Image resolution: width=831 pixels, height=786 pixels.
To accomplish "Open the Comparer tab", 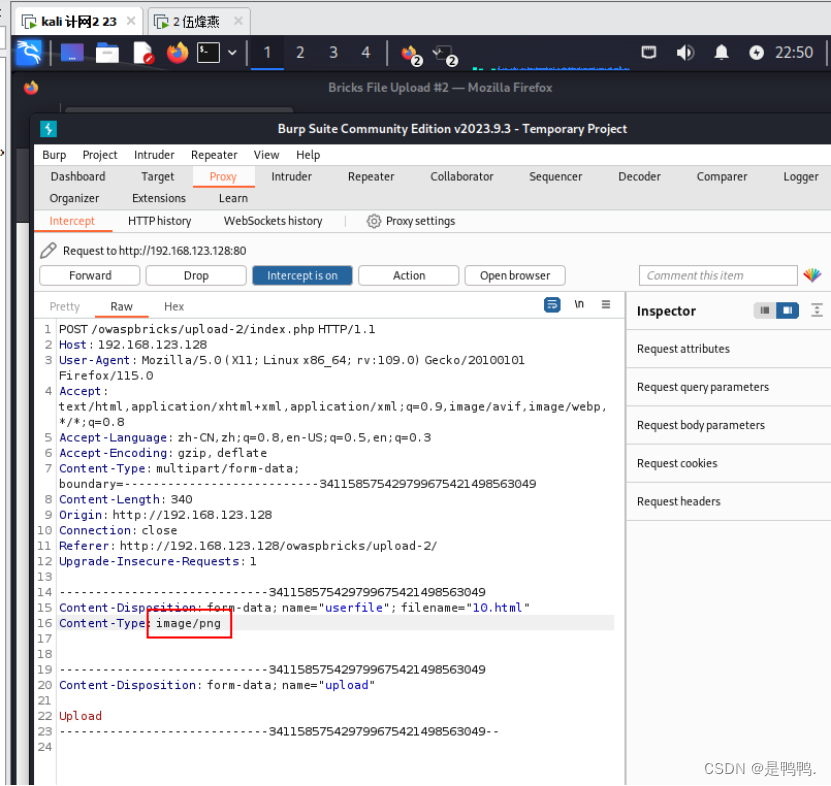I will (x=722, y=176).
